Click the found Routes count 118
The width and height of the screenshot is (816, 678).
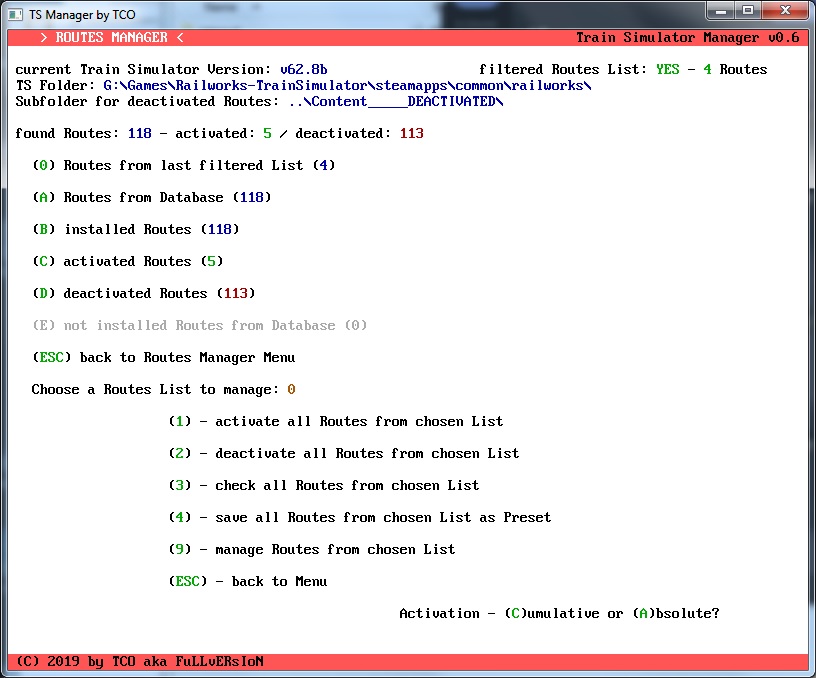[140, 134]
